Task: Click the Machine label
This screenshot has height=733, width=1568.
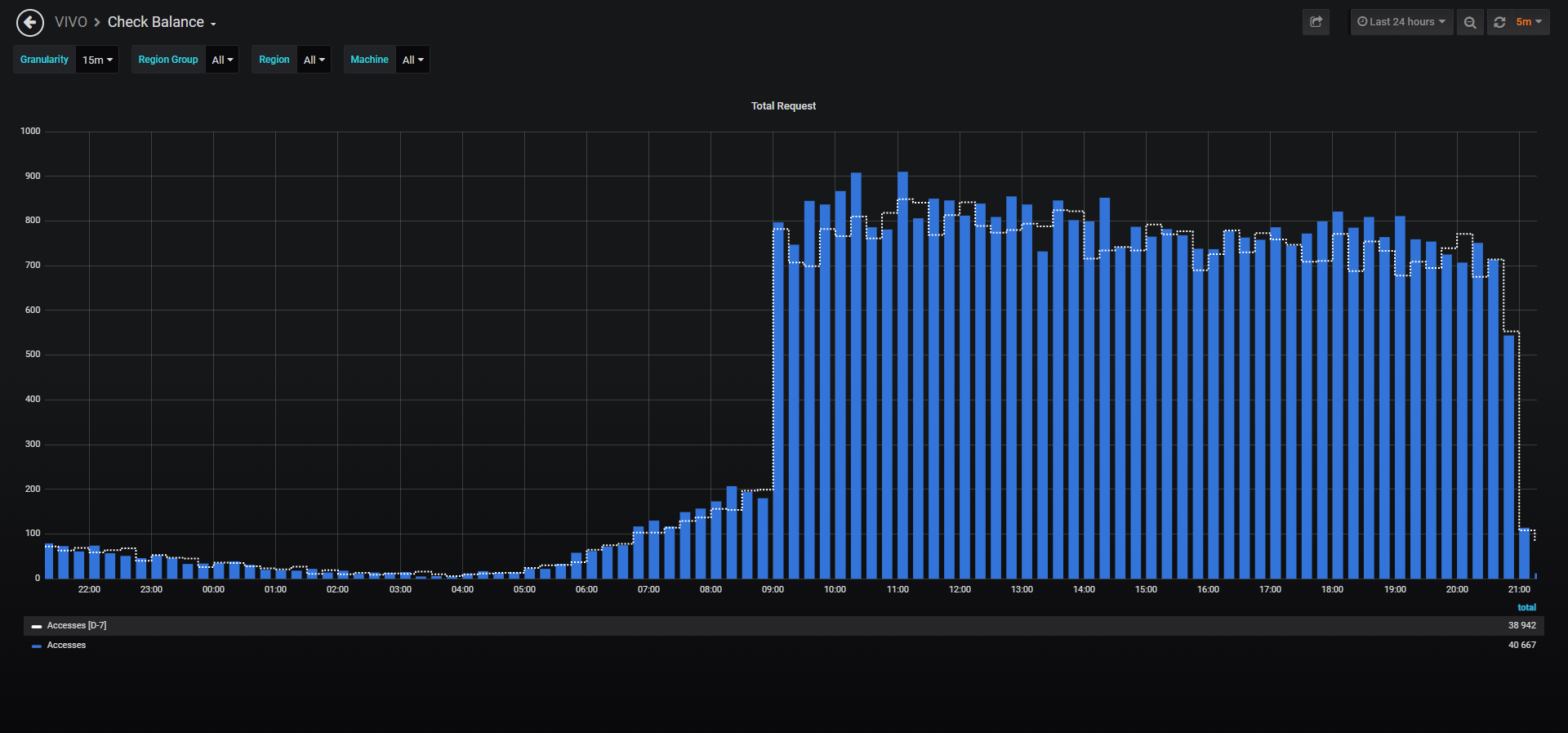Action: (x=369, y=60)
